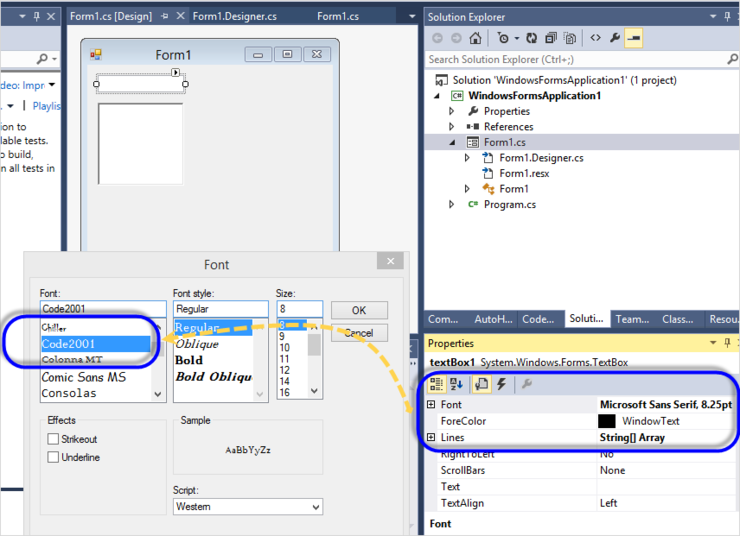
Task: Click the View Code icon in Solution Explorer
Action: click(x=595, y=38)
